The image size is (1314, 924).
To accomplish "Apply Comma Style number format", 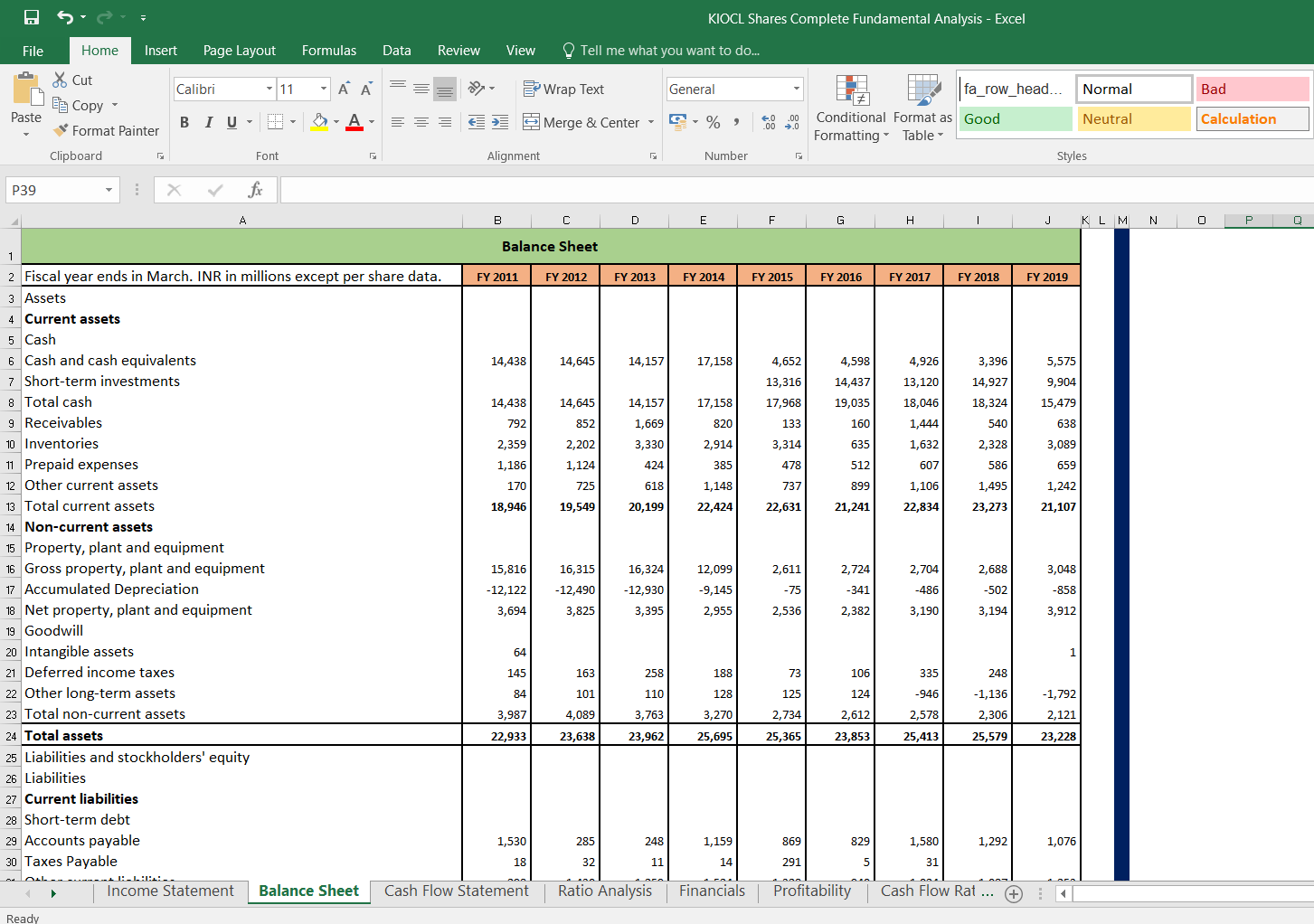I will click(737, 122).
